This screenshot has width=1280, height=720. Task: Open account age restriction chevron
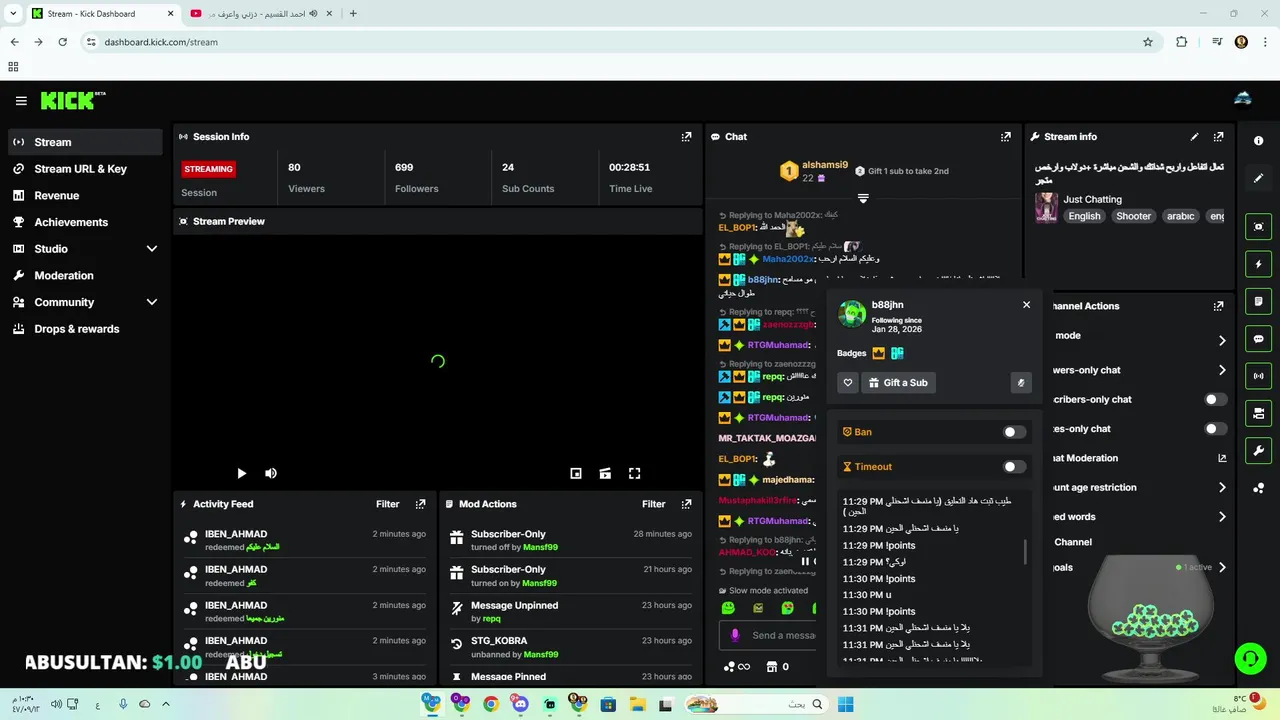1222,488
